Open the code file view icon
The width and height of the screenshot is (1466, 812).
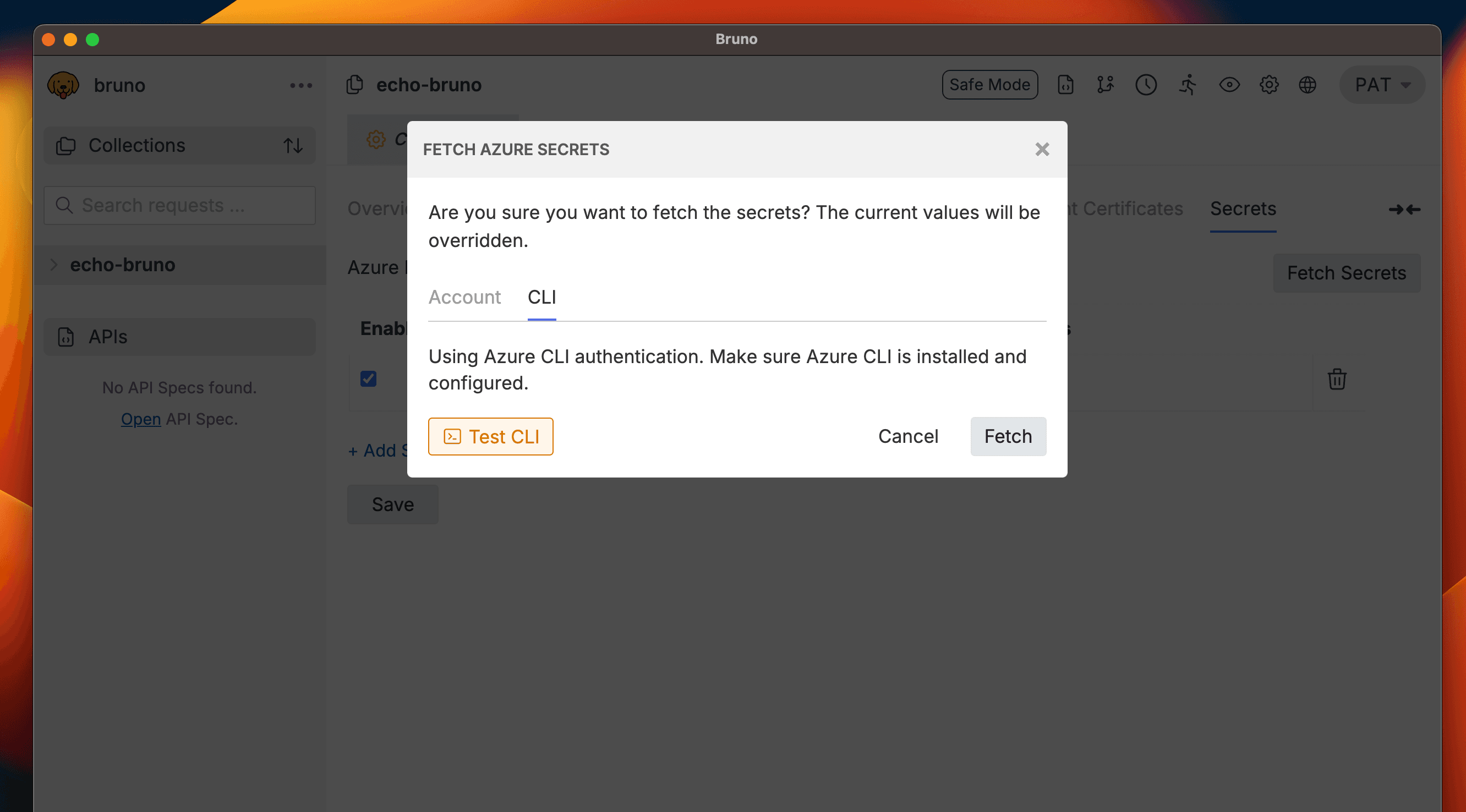tap(1065, 84)
